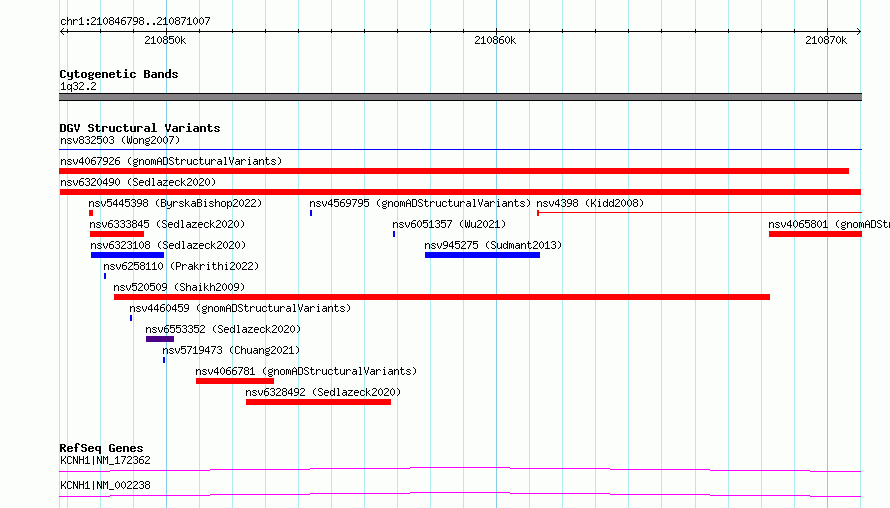Click the blue bar under nsv945275
Screen dimensions: 890x508
coord(482,255)
